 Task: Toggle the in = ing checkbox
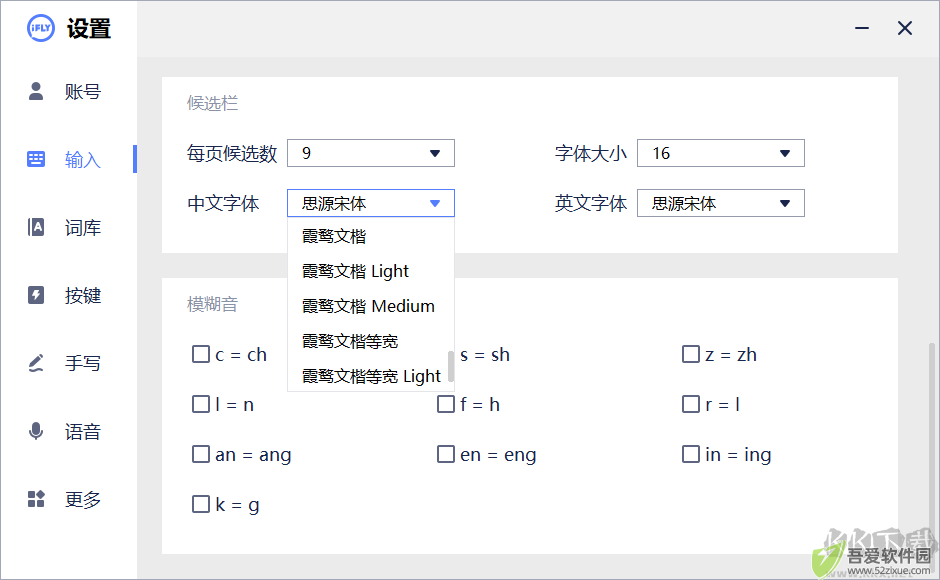click(691, 454)
